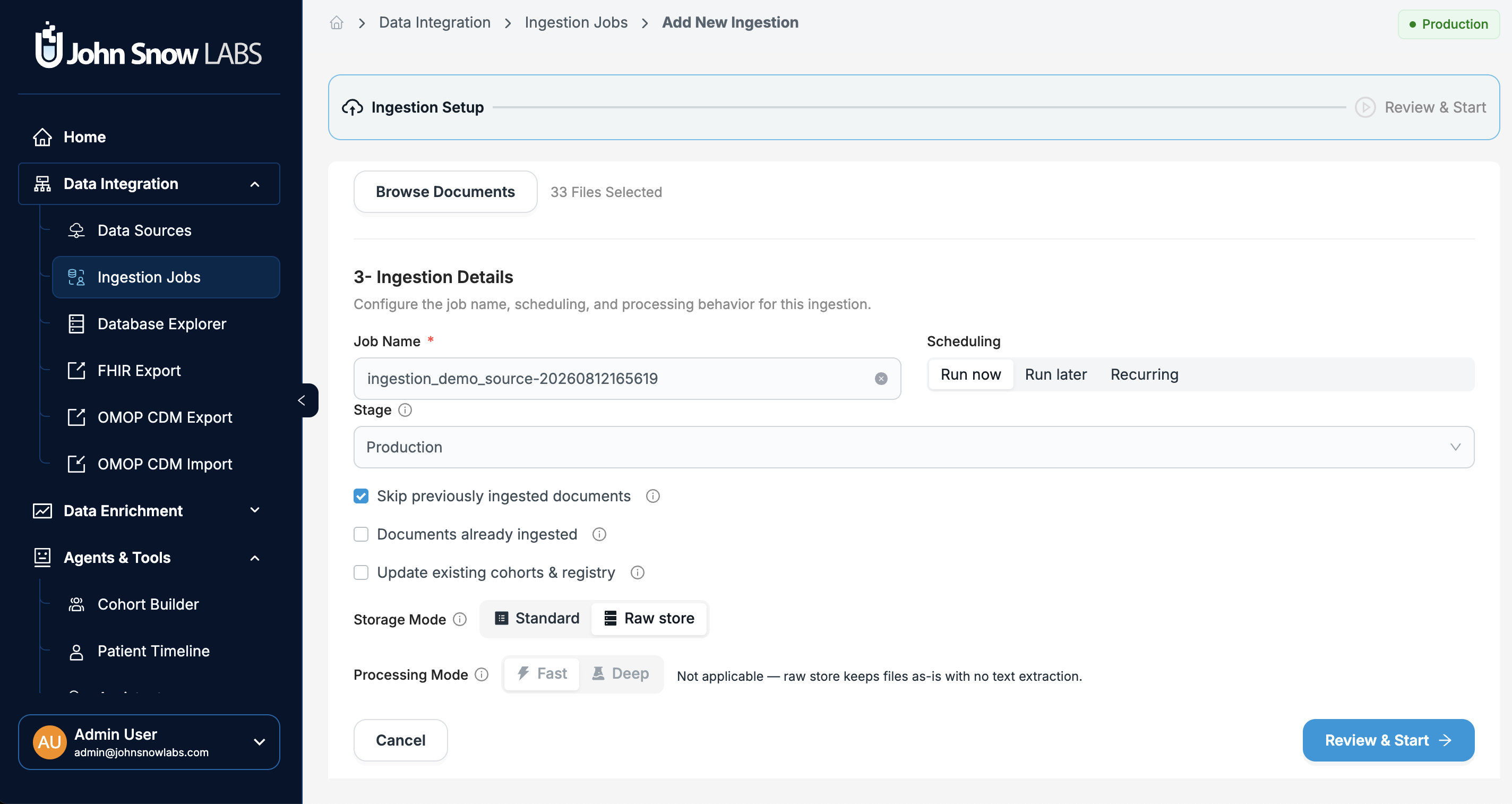Click the FHIR Export arrow icon

(x=76, y=371)
